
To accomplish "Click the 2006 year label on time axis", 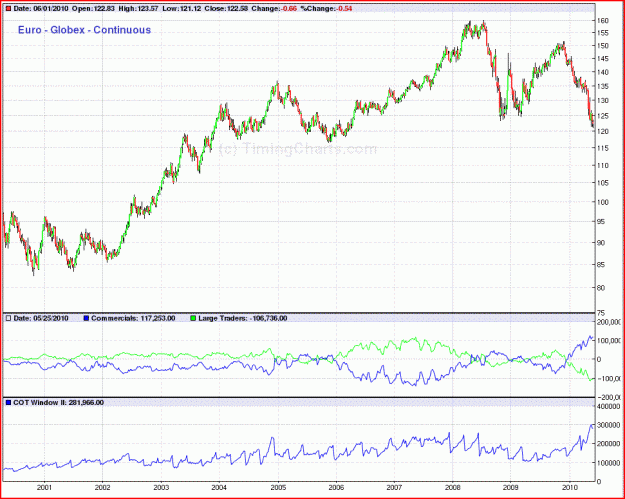I will coord(336,487).
